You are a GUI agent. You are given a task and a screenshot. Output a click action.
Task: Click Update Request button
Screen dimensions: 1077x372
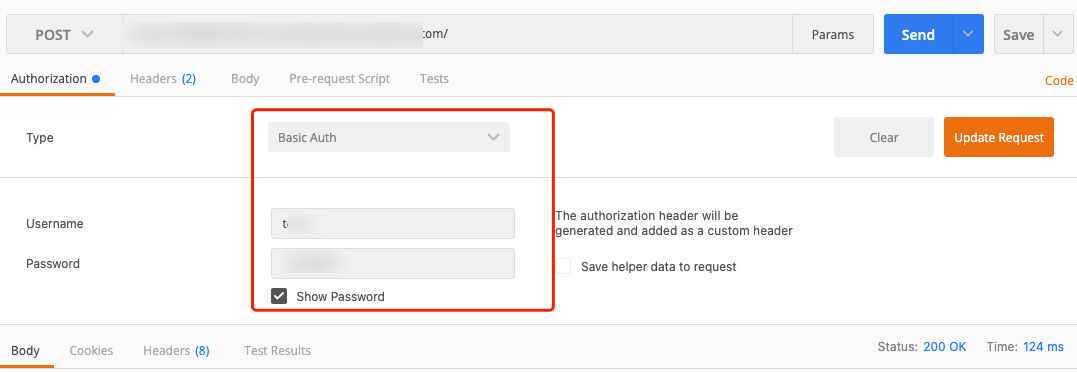[x=999, y=137]
